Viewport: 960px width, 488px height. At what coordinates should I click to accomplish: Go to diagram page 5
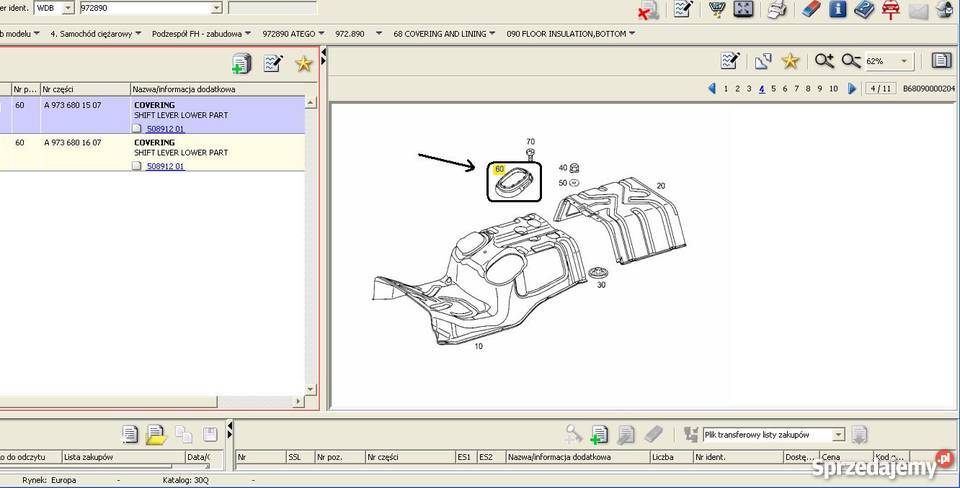coord(773,89)
